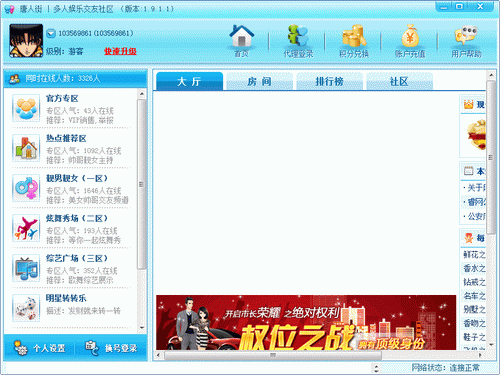500x375 pixels.
Task: Click 换号登录 switch account button
Action: (111, 348)
